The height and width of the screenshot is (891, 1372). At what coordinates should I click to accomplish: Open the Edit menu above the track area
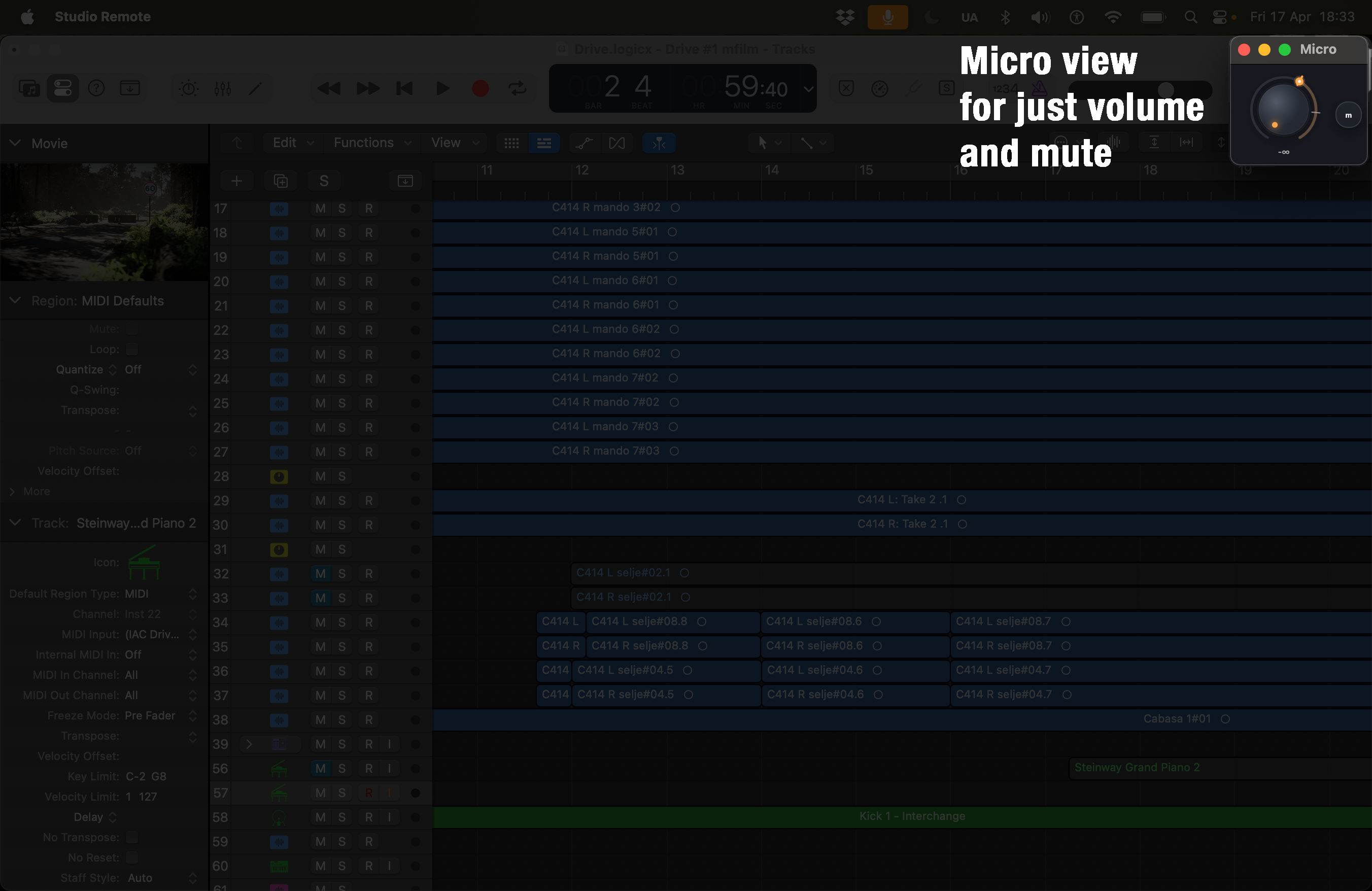(285, 143)
